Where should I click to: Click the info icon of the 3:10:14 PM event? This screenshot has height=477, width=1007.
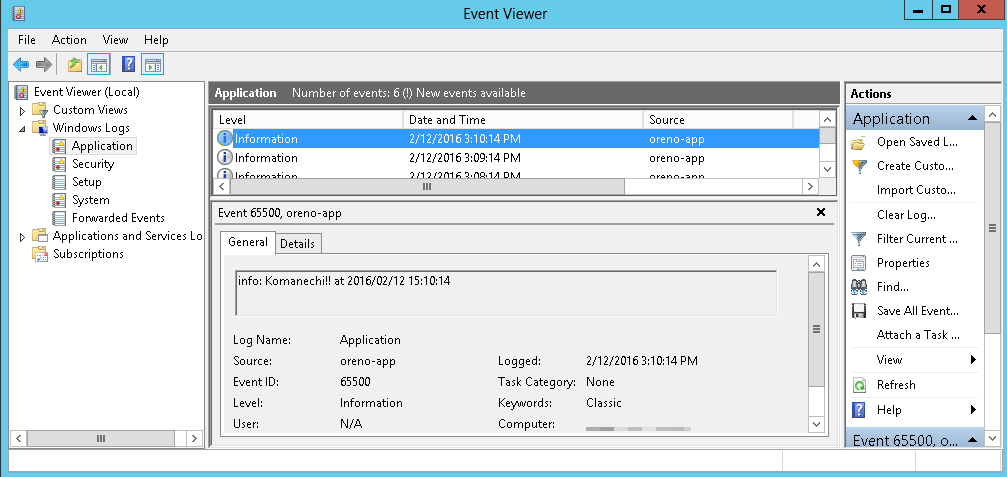[x=225, y=139]
